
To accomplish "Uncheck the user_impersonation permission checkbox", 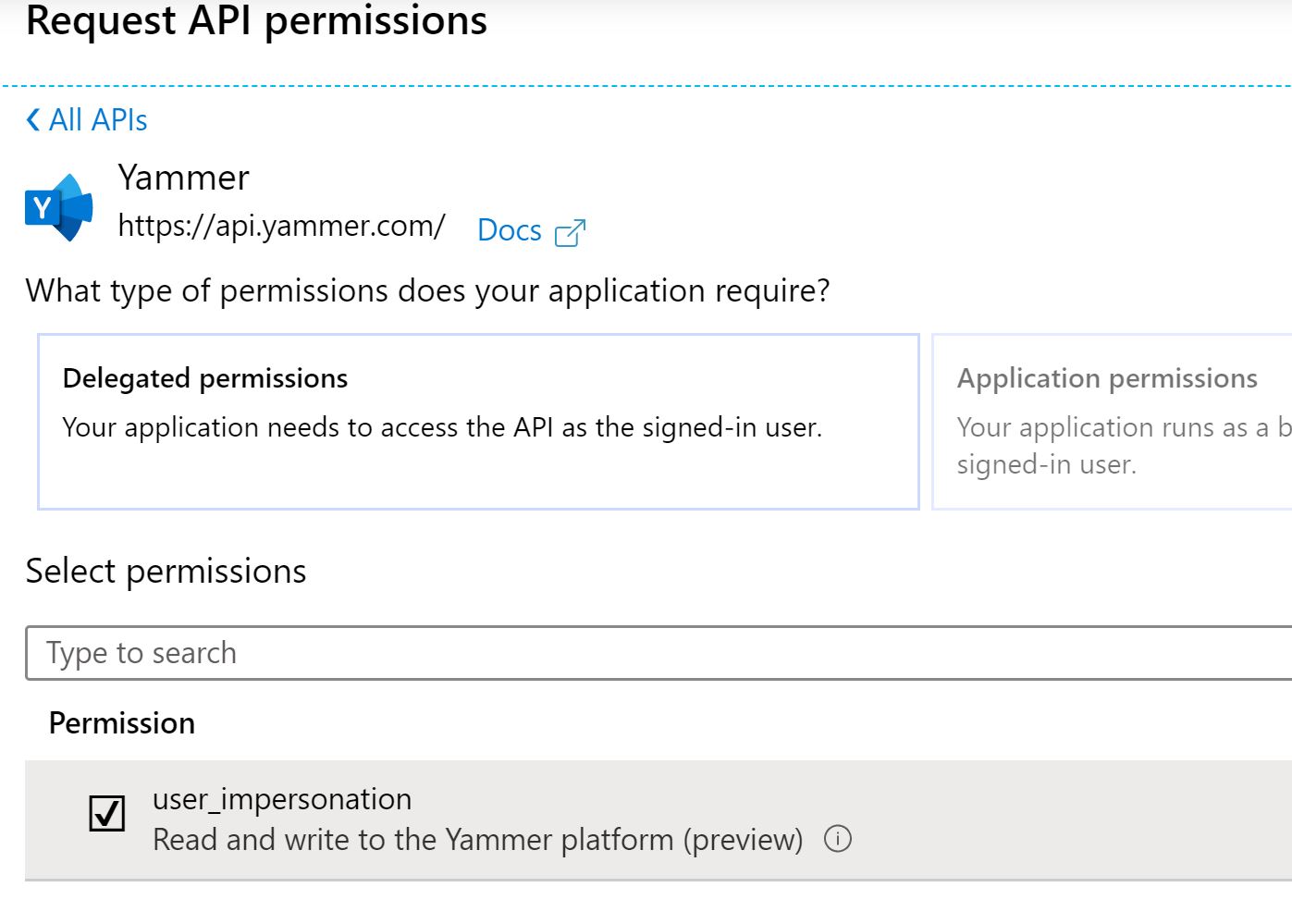I will [106, 815].
